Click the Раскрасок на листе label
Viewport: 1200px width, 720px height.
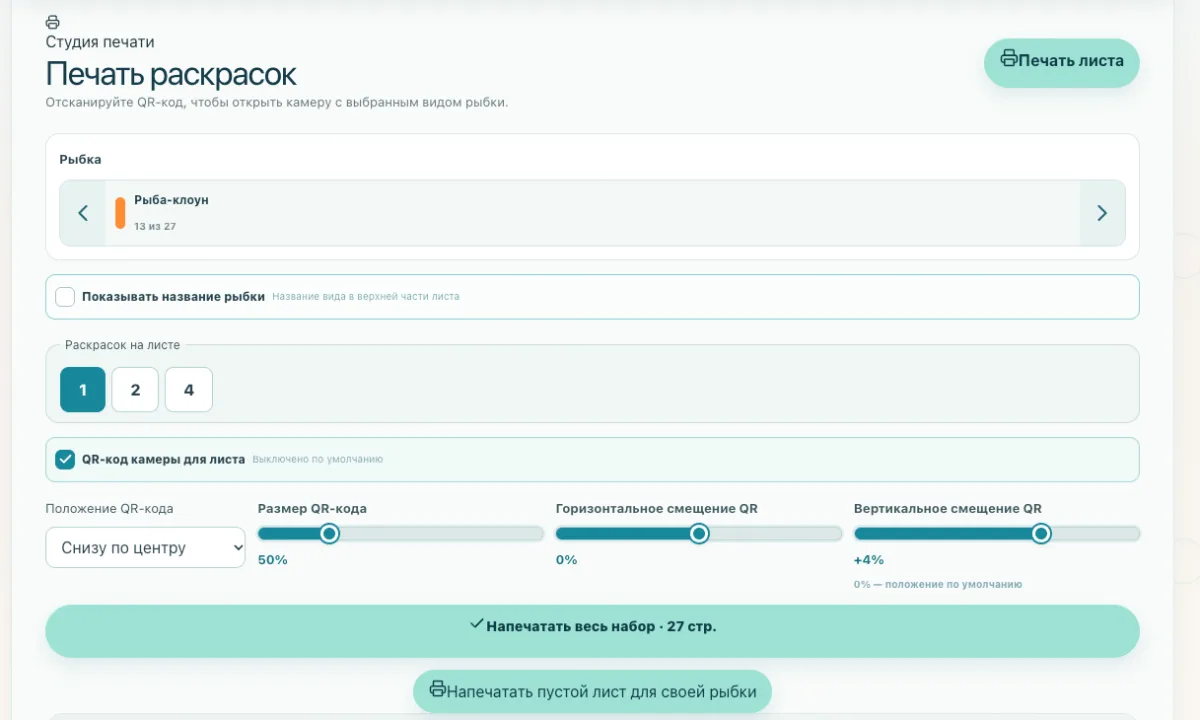(123, 345)
